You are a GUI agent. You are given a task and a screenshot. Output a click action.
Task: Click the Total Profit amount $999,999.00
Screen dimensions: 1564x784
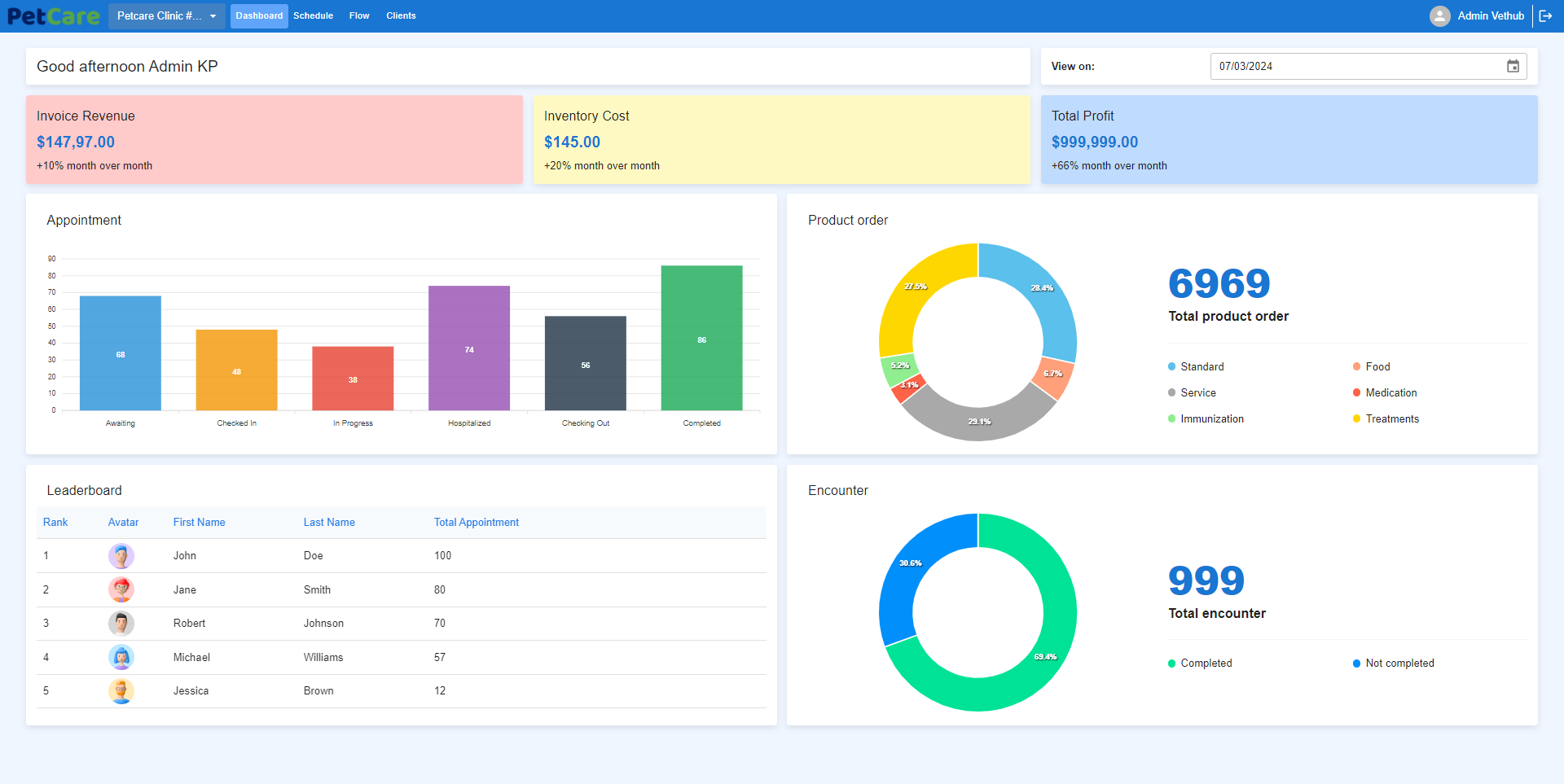[x=1095, y=142]
